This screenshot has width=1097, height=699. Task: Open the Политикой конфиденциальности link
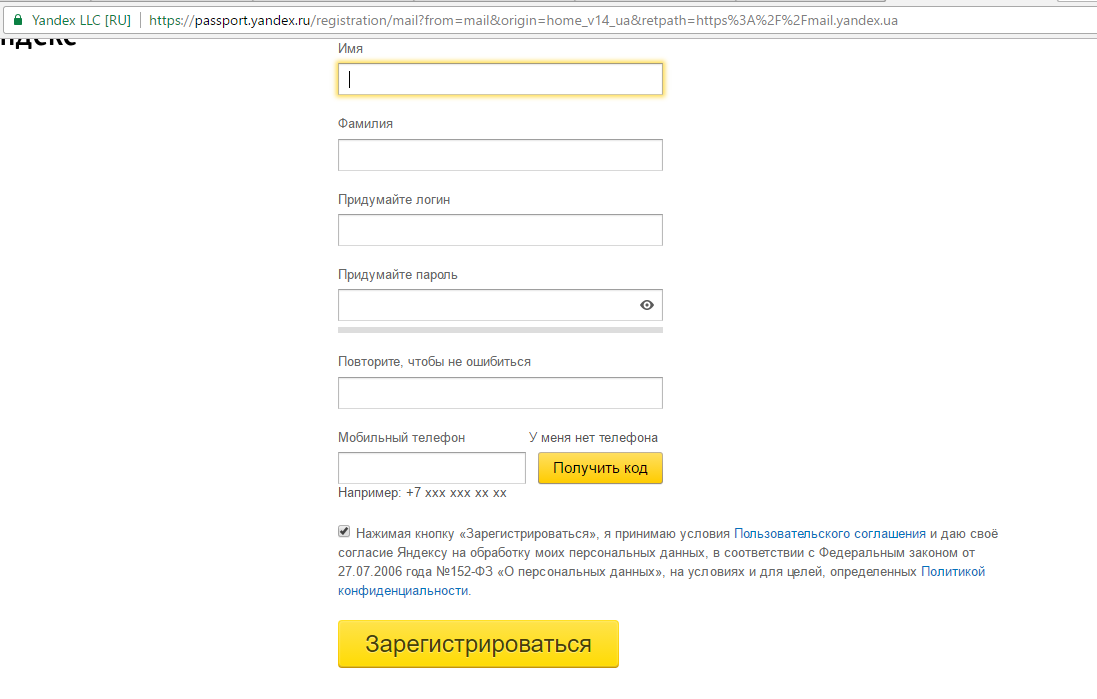[952, 572]
